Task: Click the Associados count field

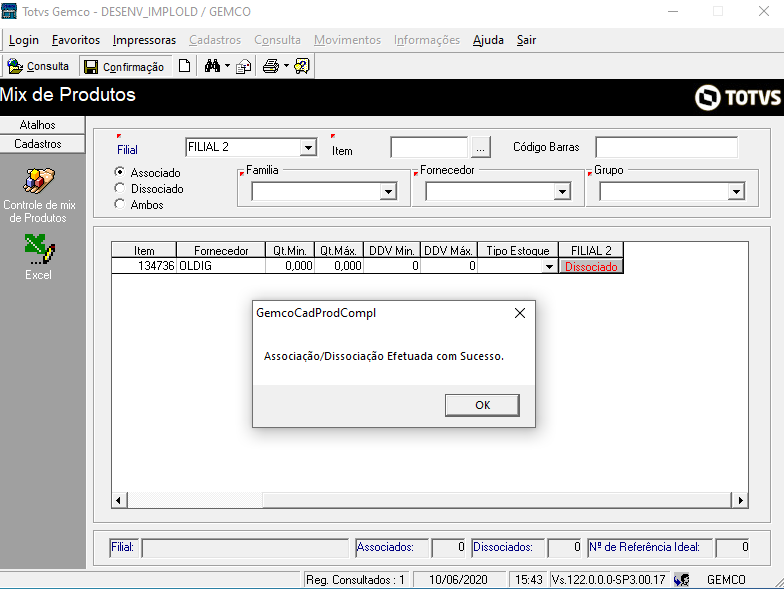Action: 449,548
